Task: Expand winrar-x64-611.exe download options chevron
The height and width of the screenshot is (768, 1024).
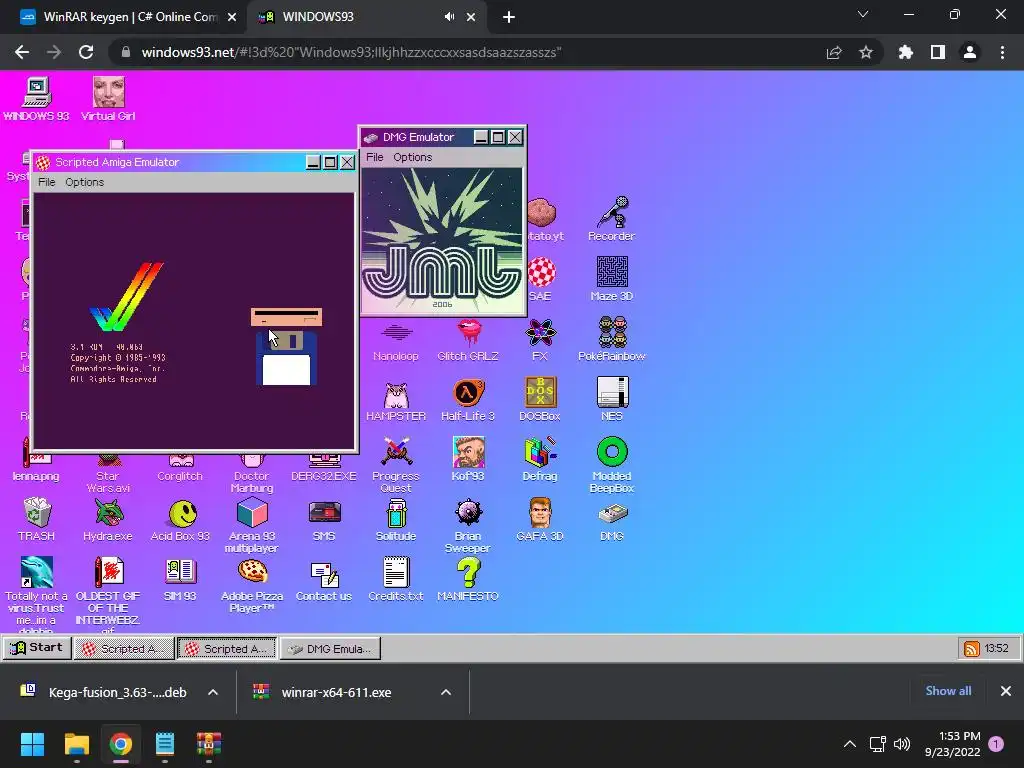Action: tap(446, 692)
